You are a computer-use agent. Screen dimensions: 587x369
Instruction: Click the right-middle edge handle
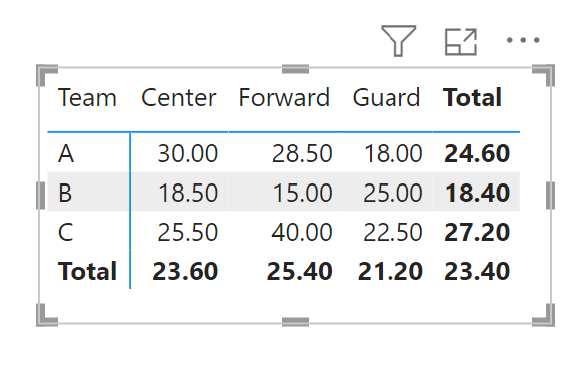550,195
